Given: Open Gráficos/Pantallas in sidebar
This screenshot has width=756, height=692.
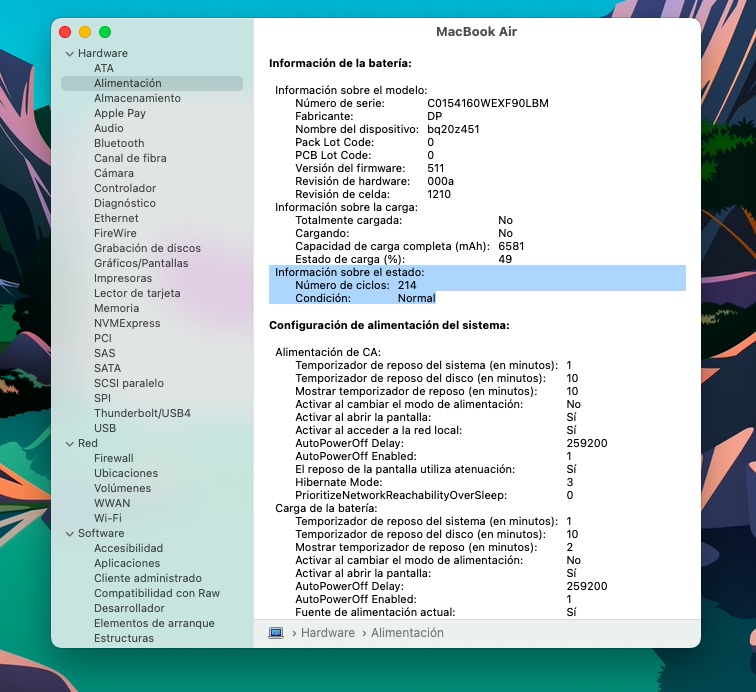Looking at the screenshot, I should (141, 263).
